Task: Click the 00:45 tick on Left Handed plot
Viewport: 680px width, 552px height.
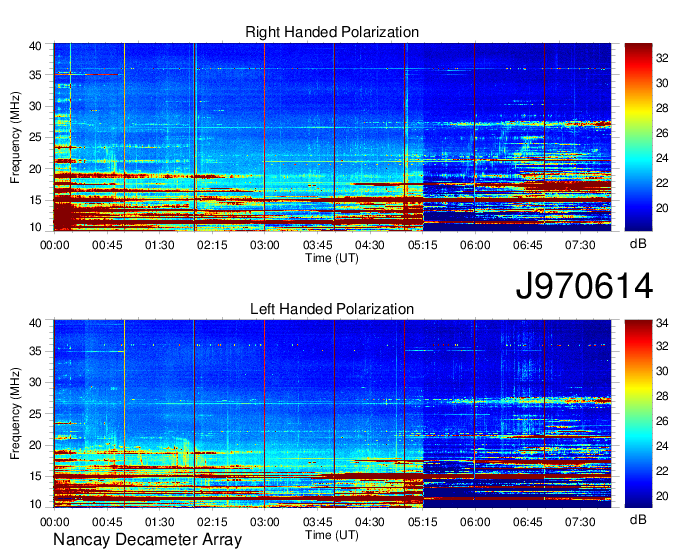Action: point(107,522)
